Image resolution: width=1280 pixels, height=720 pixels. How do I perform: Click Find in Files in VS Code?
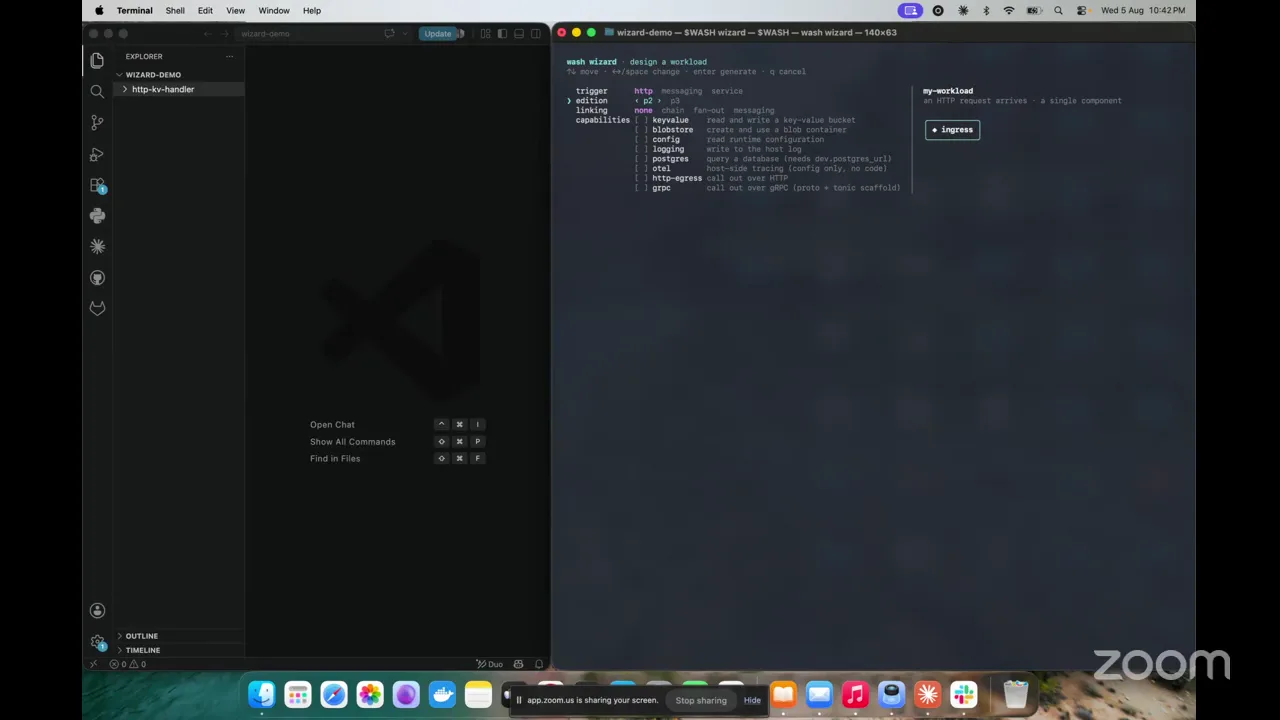coord(335,459)
